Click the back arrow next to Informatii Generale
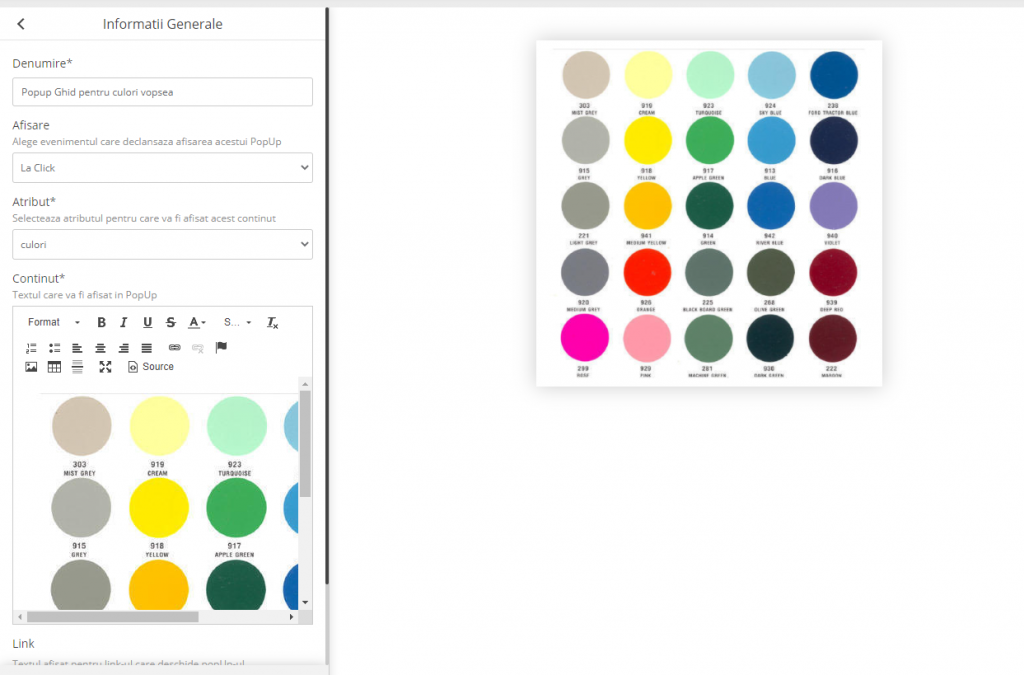 21,24
